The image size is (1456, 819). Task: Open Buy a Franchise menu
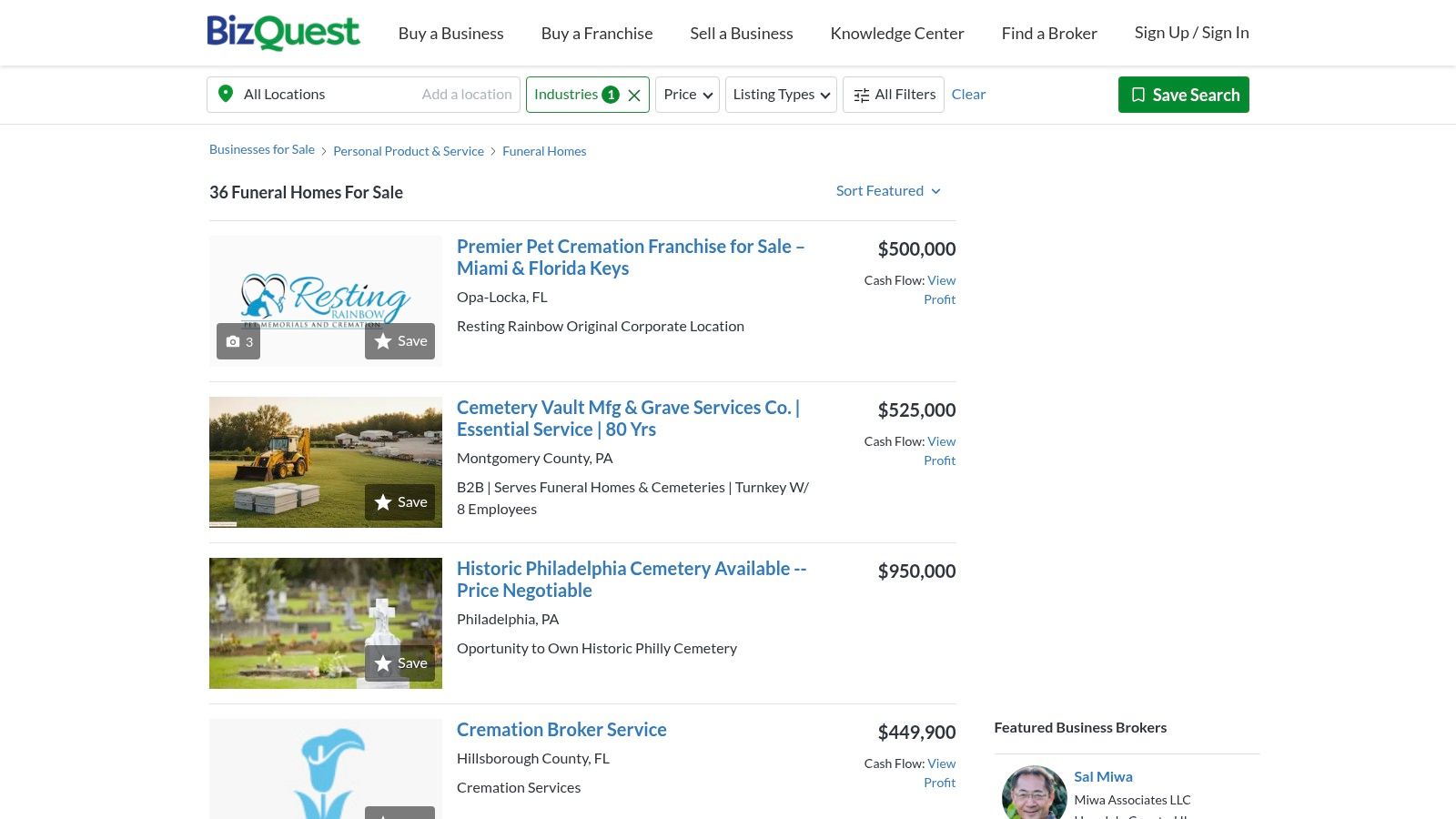[597, 33]
